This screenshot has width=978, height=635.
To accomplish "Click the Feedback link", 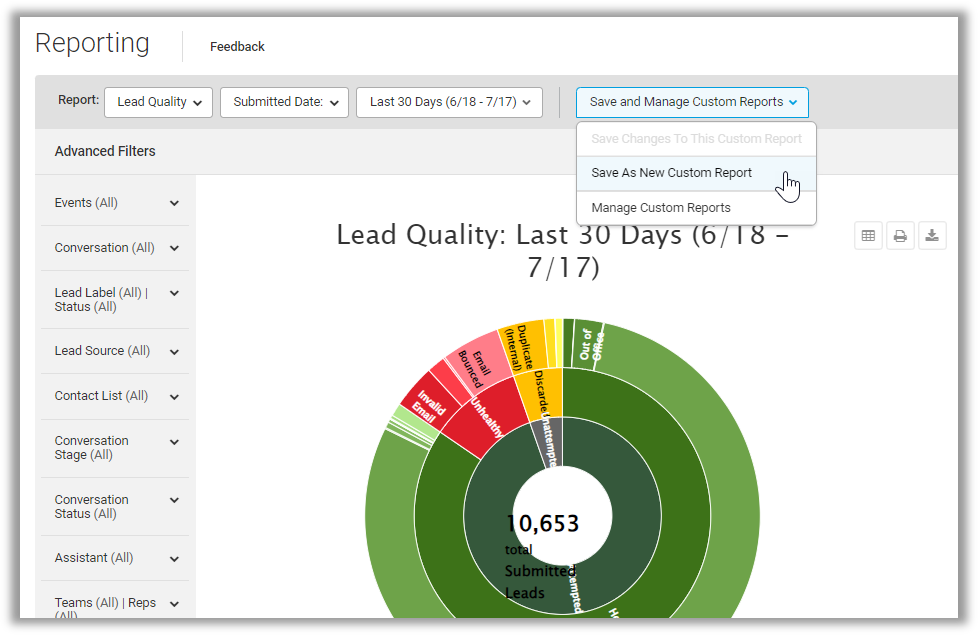I will pyautogui.click(x=237, y=47).
